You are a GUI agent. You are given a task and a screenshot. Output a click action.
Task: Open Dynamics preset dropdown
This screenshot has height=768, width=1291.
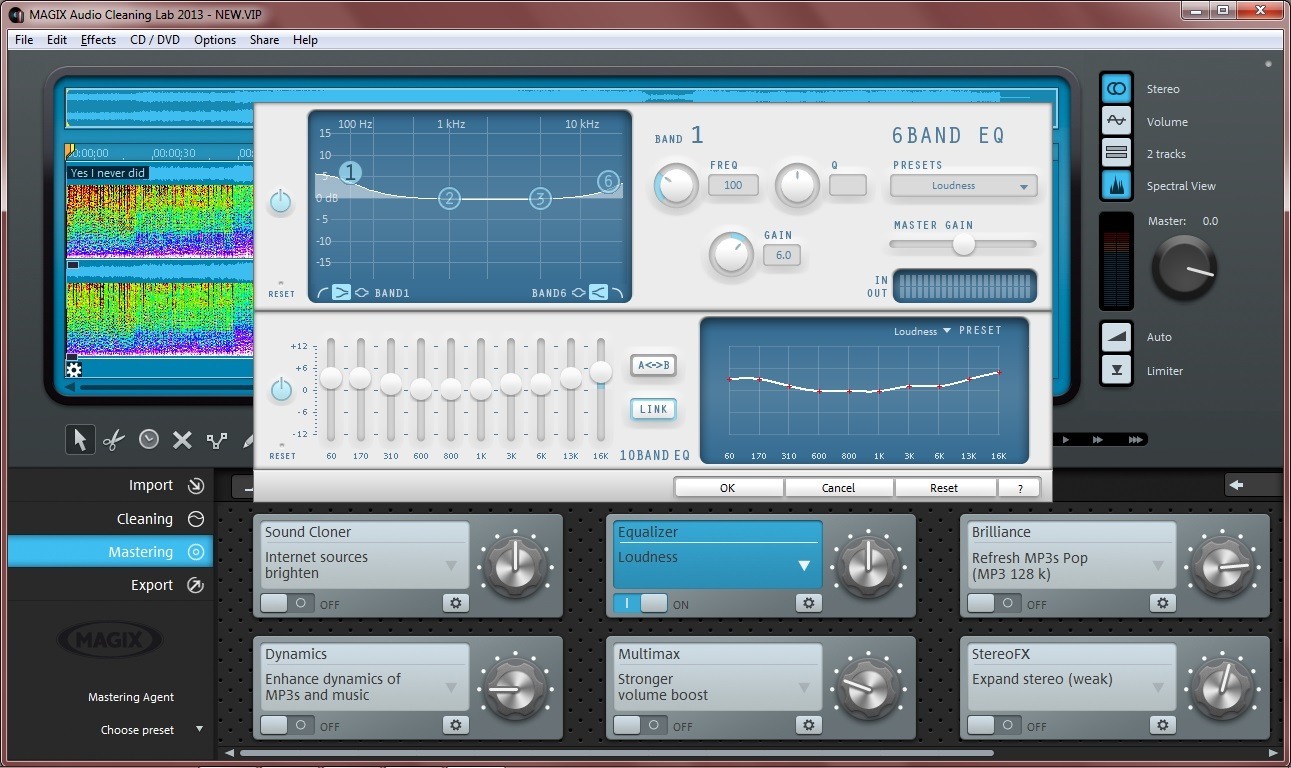tap(451, 688)
